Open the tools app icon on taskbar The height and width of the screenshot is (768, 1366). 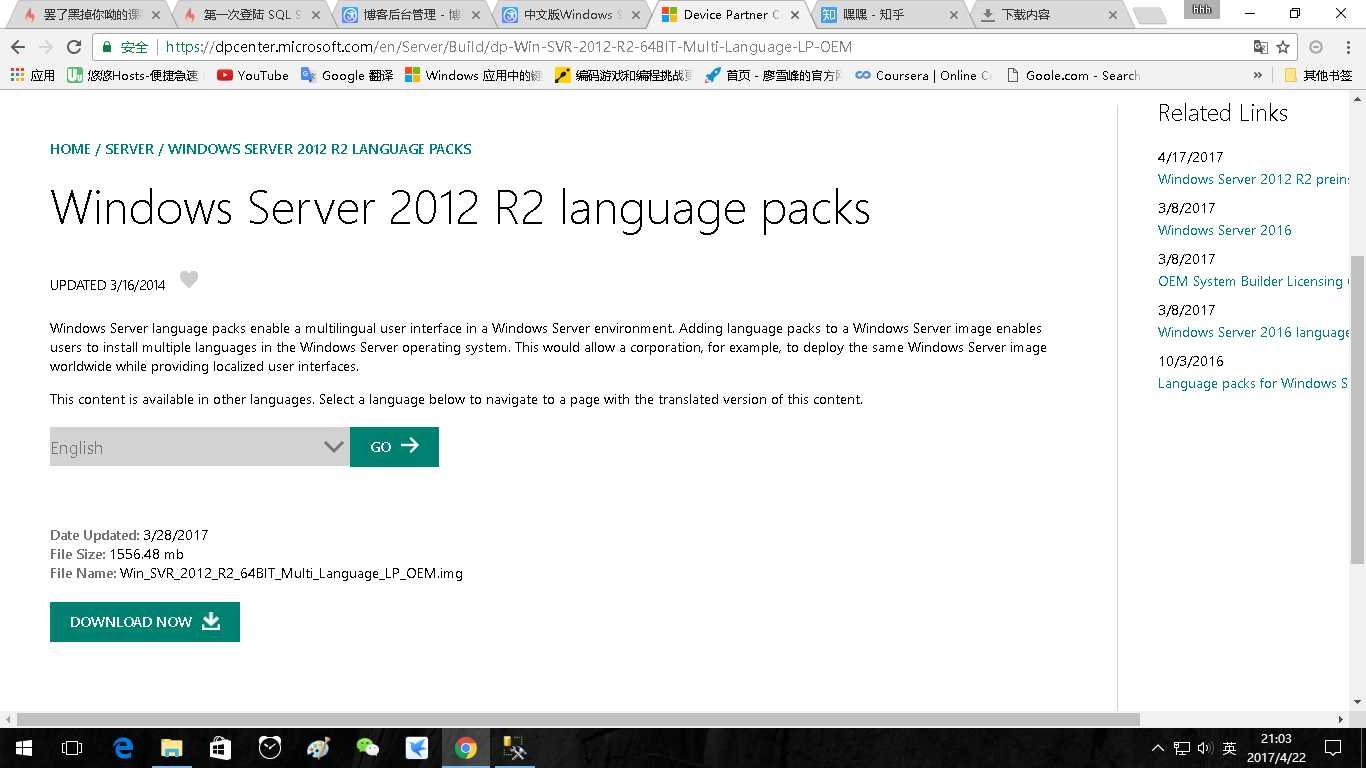514,748
